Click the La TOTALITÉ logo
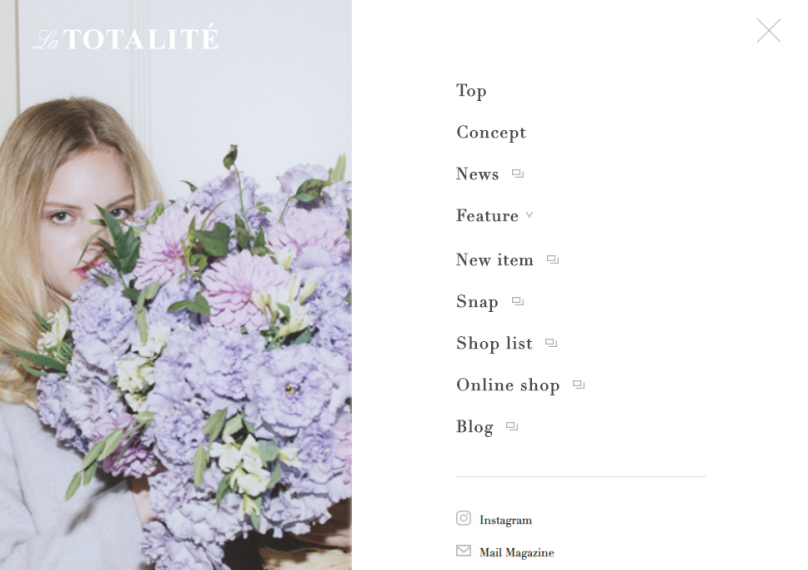 coord(126,38)
